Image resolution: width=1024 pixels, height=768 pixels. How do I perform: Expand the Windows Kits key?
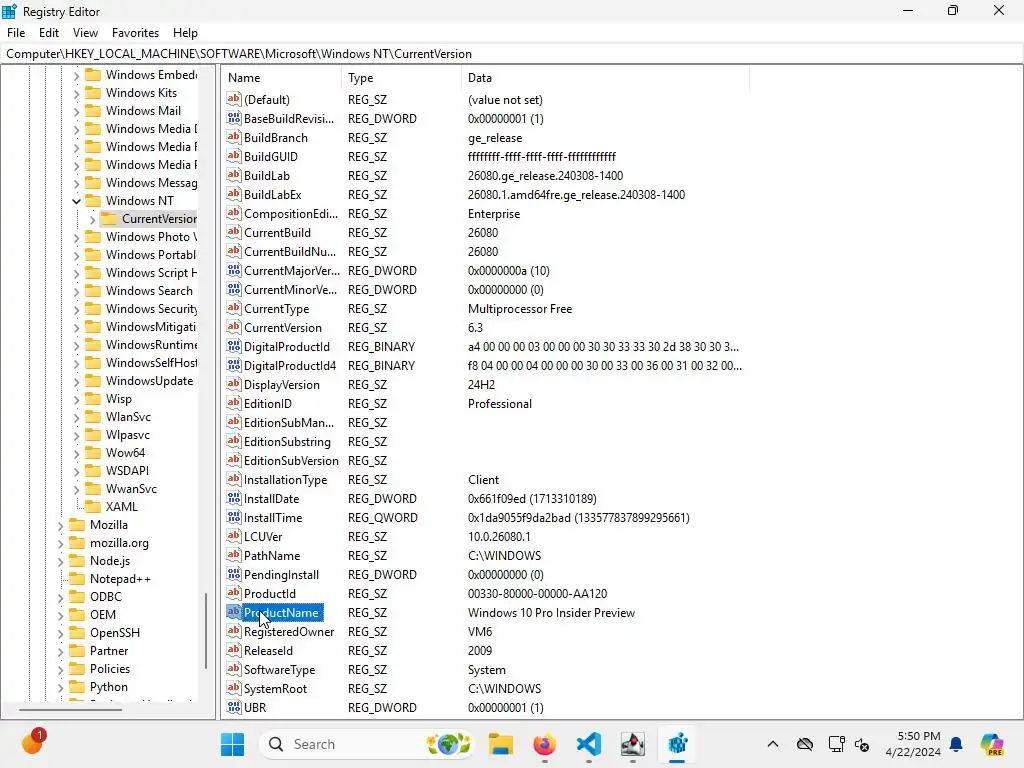[76, 93]
